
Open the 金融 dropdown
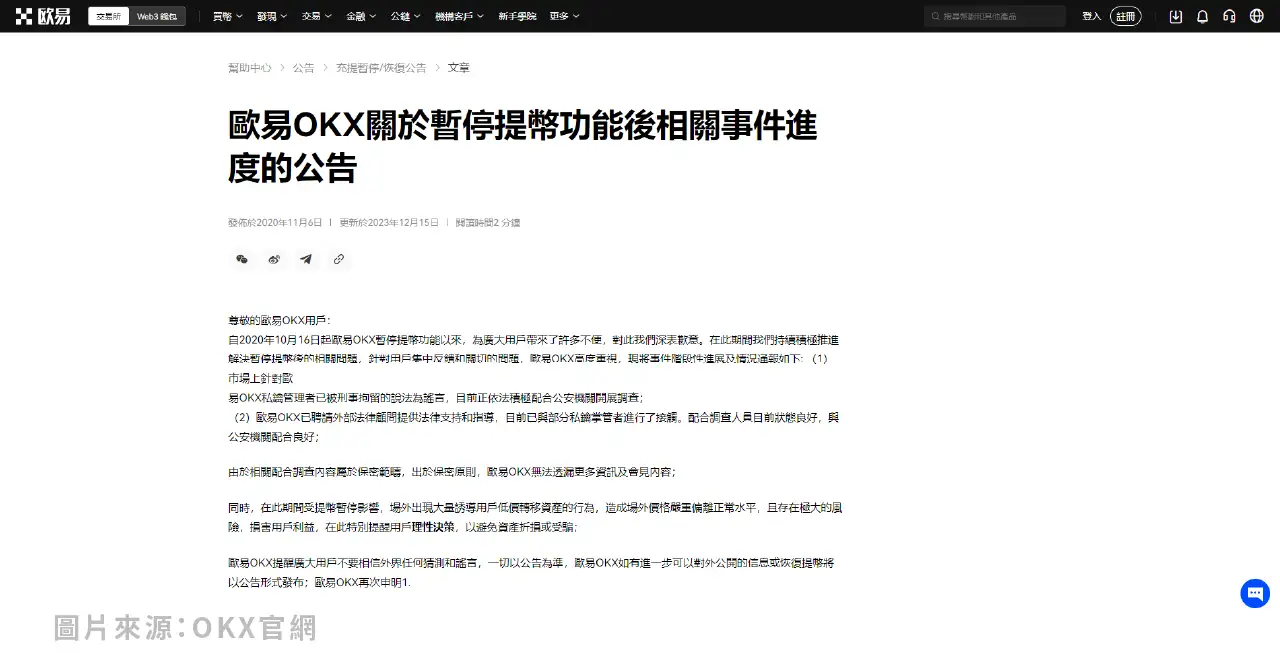pyautogui.click(x=360, y=16)
